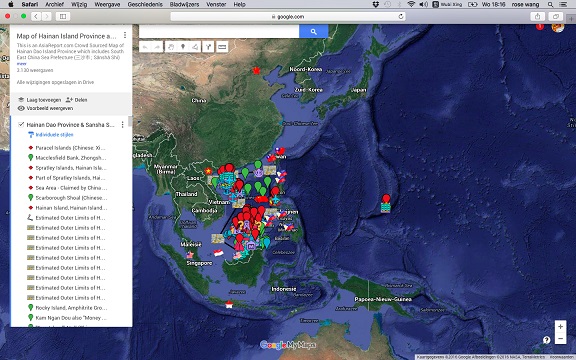Click the China country label on map
Viewport: 576px width, 360px height.
[x=199, y=100]
